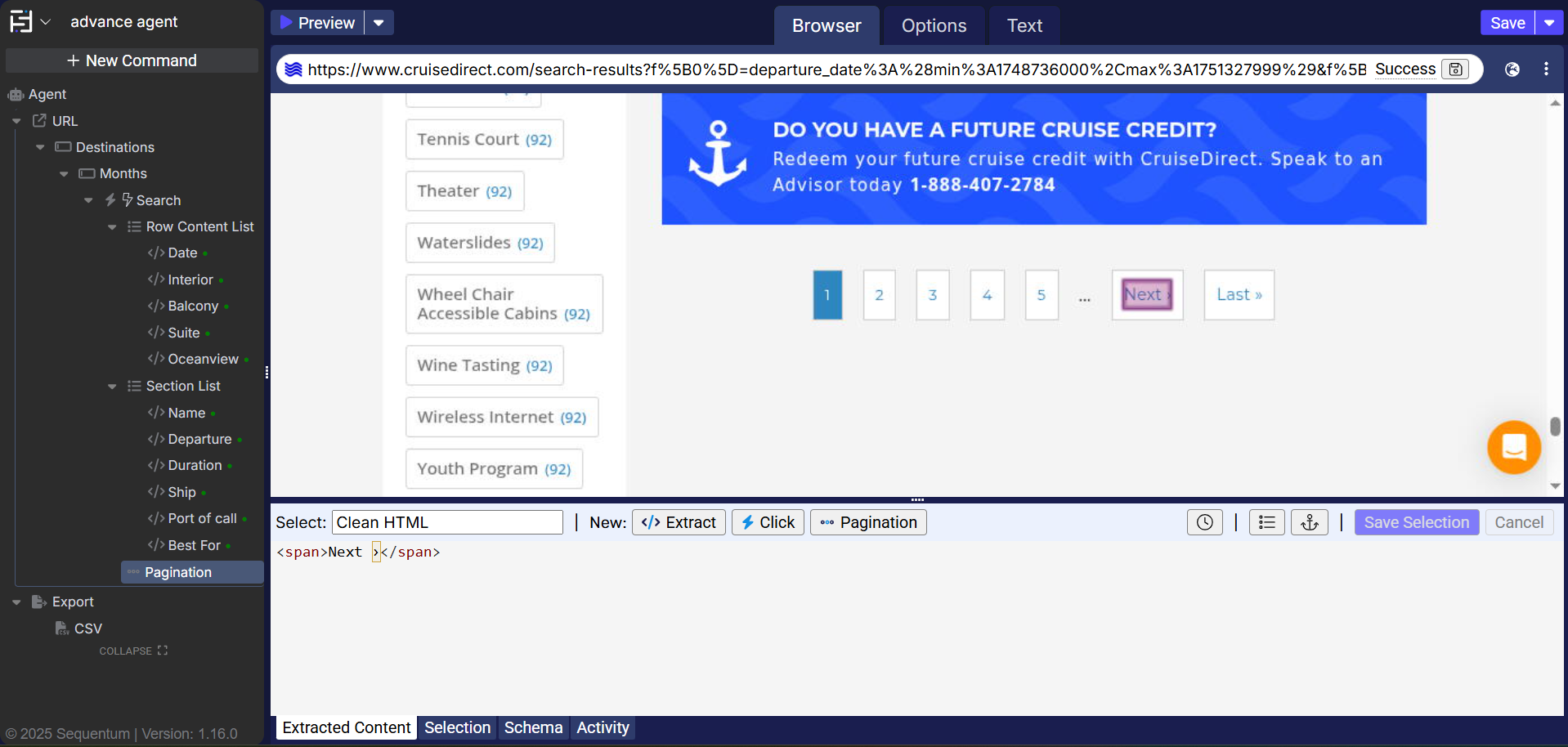Open the Preview dropdown arrow
1568x747 pixels.
pyautogui.click(x=379, y=23)
